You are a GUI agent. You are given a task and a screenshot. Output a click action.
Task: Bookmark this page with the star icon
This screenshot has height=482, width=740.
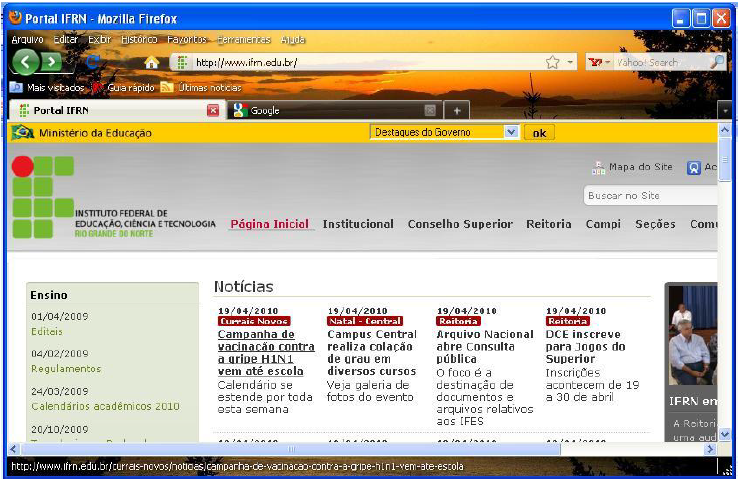552,62
